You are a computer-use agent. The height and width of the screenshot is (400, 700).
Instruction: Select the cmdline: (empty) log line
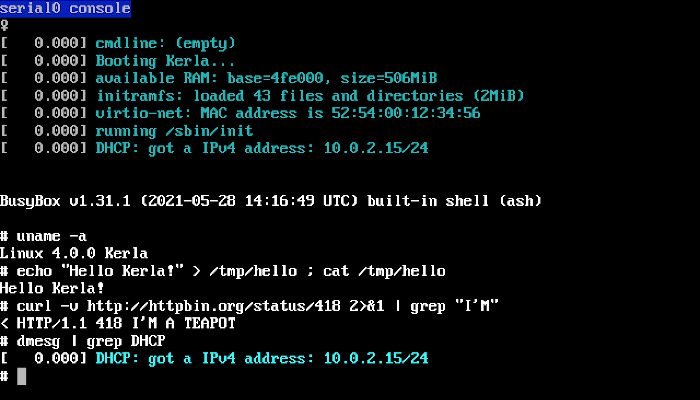(165, 43)
